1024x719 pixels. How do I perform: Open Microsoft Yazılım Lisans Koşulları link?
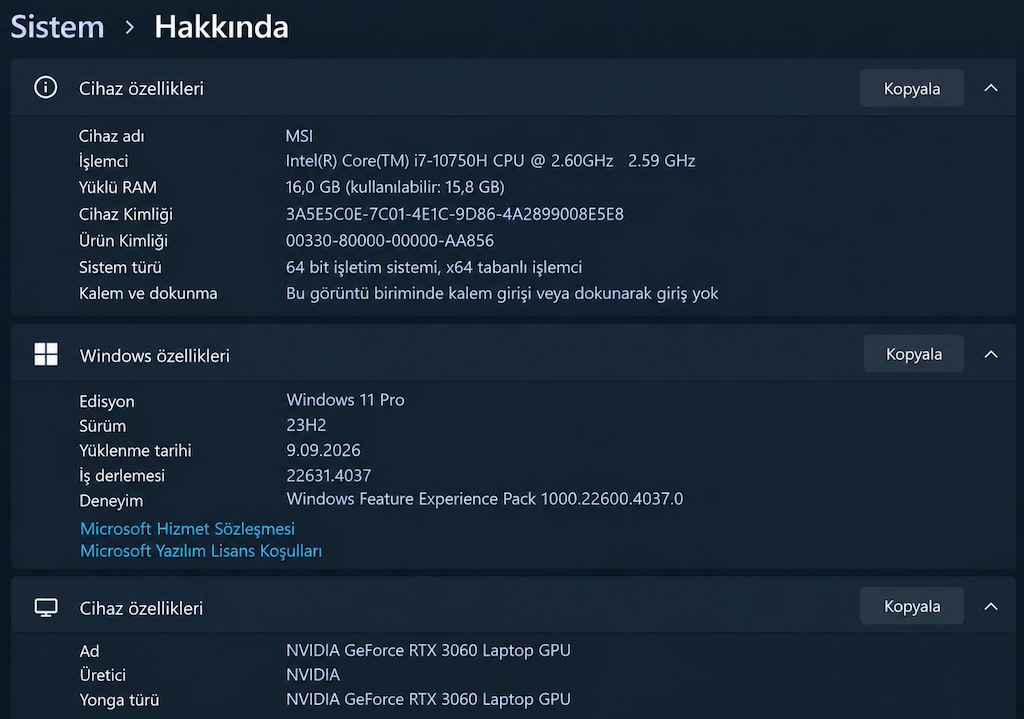201,551
